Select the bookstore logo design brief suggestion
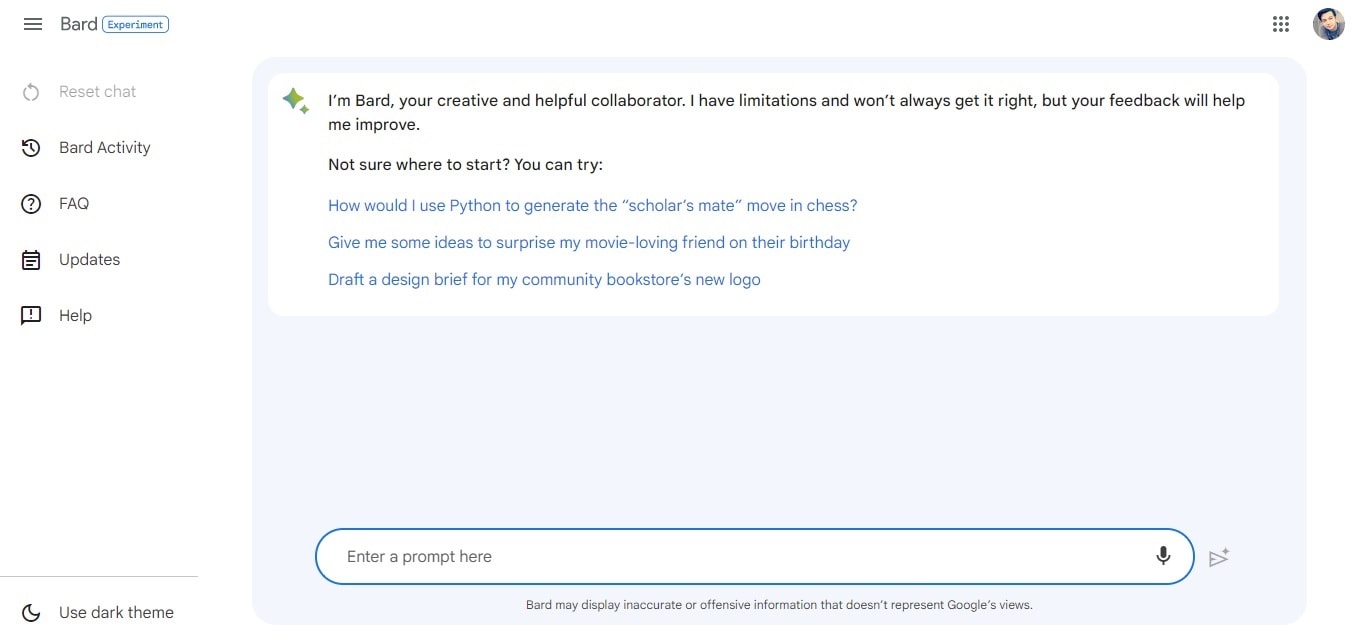The image size is (1363, 641). [x=544, y=280]
